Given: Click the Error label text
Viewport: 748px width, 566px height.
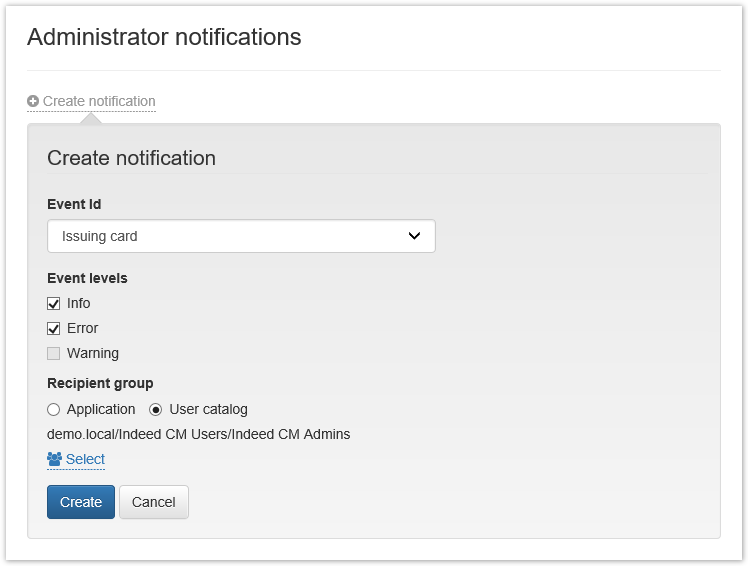Looking at the screenshot, I should point(83,328).
